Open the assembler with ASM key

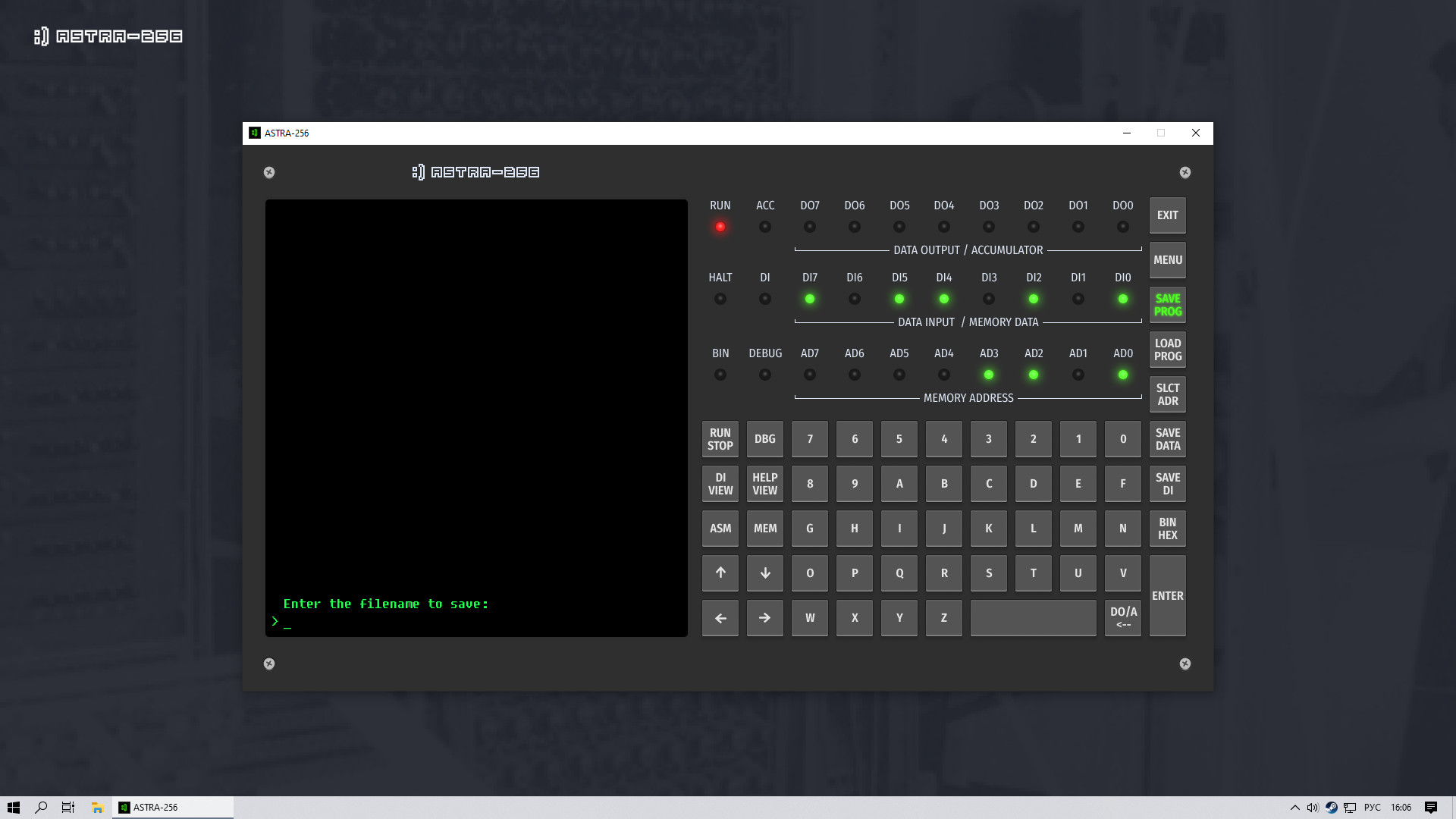720,529
